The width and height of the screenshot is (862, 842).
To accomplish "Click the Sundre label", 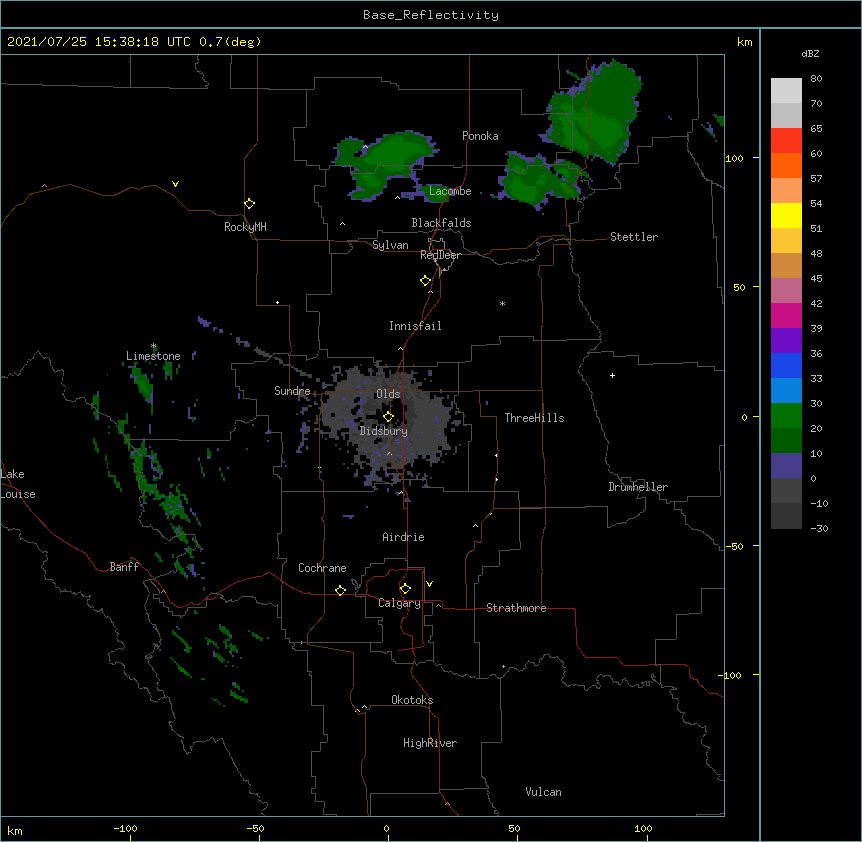I will point(292,391).
